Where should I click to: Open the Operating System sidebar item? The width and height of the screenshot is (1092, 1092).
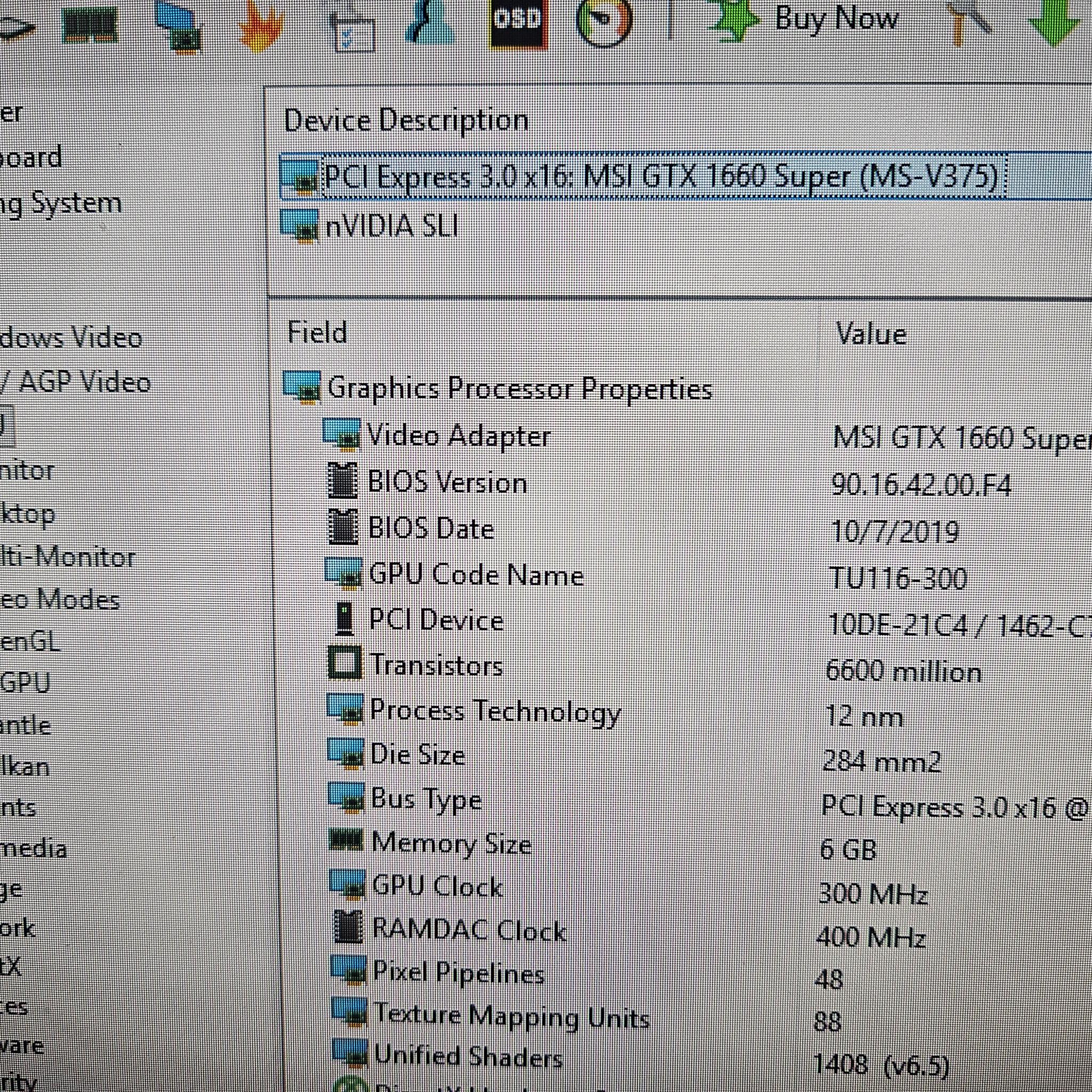click(60, 205)
